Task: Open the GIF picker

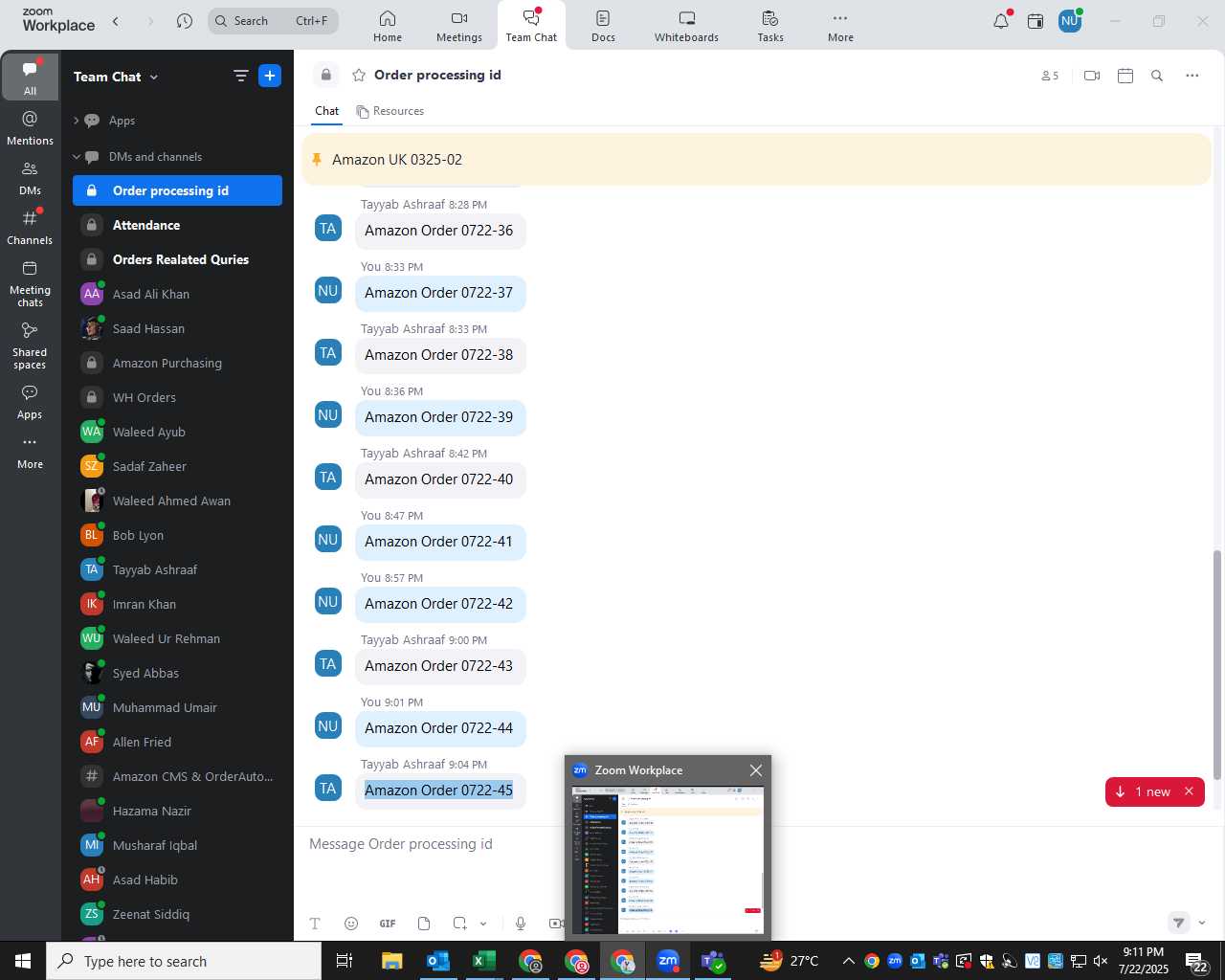Action: click(388, 924)
